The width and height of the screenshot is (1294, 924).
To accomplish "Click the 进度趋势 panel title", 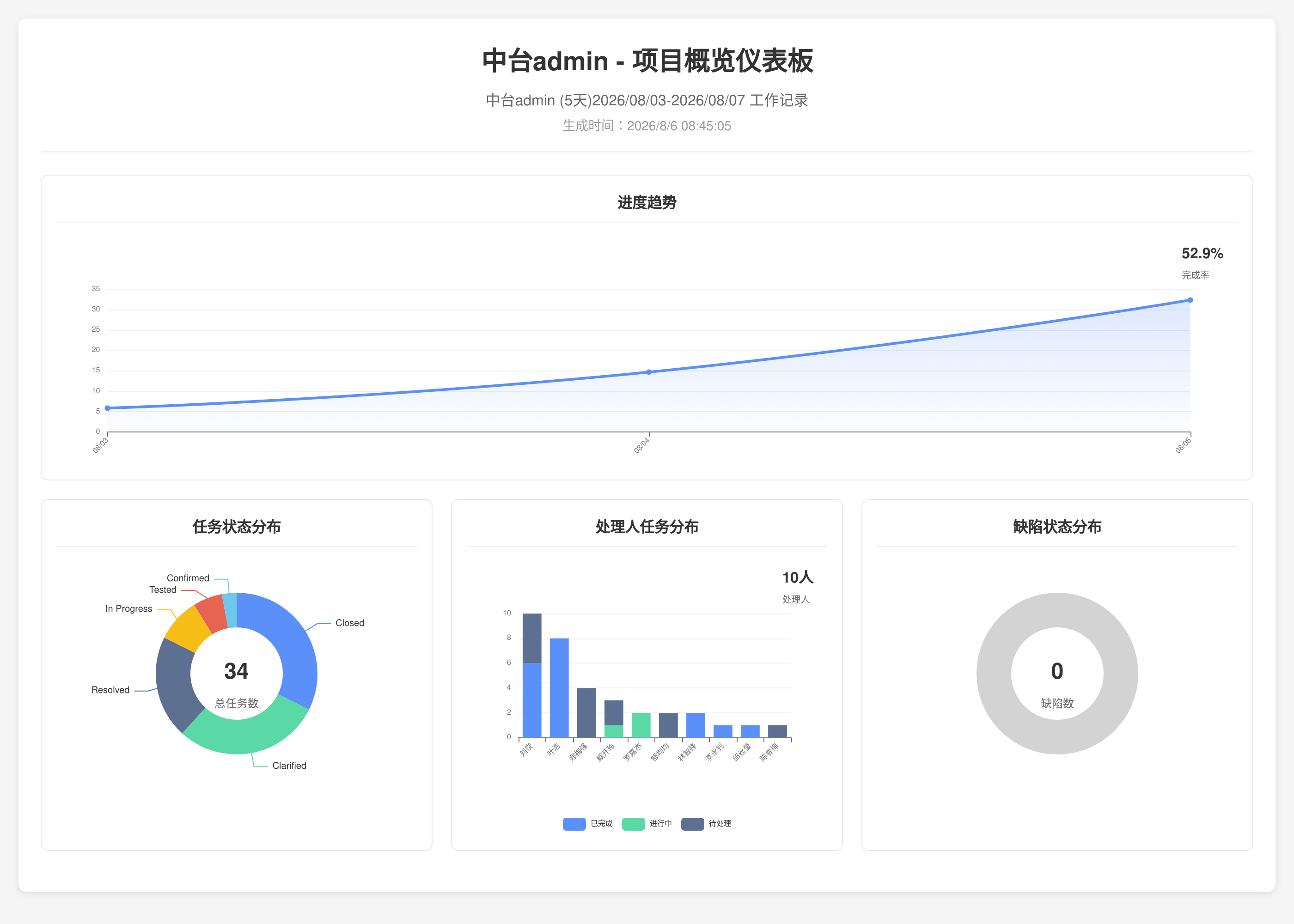I will pyautogui.click(x=647, y=202).
